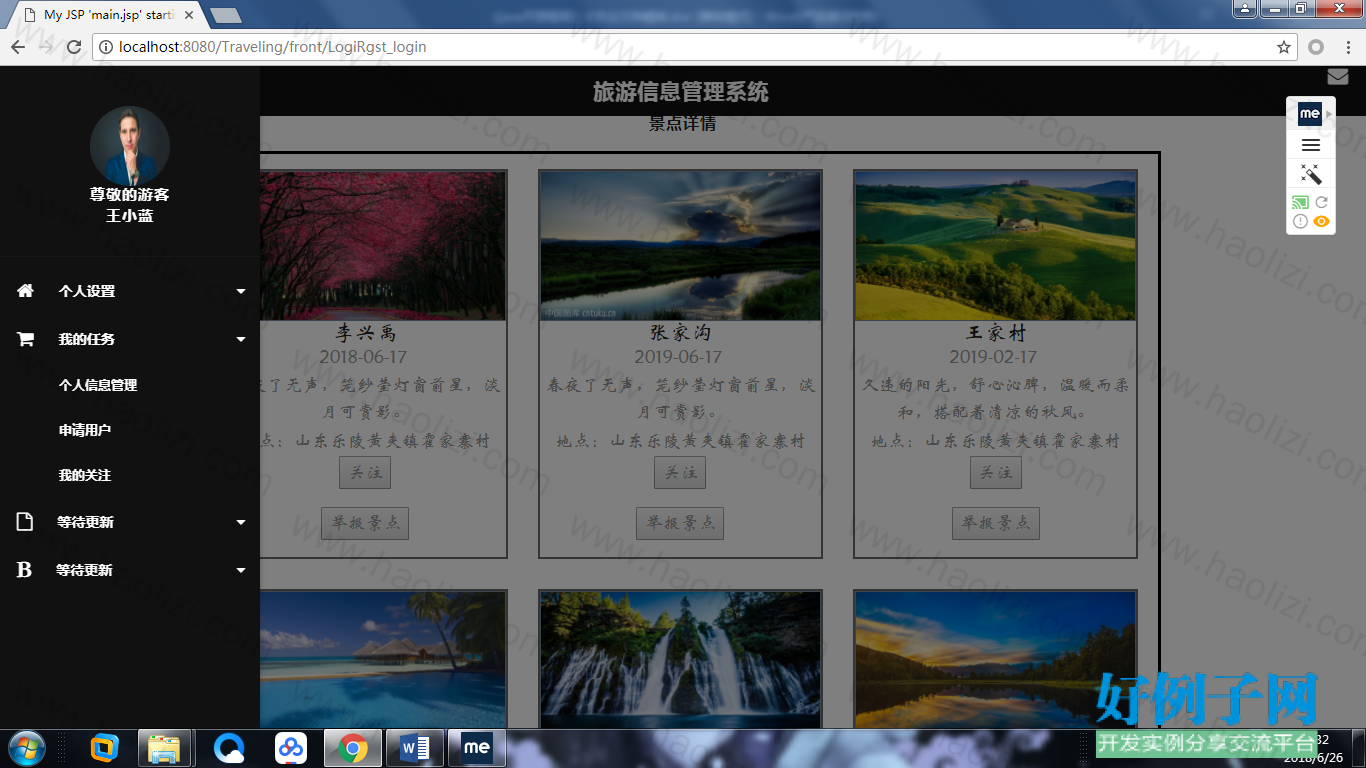Click 举报景点 under 王家村

point(996,523)
